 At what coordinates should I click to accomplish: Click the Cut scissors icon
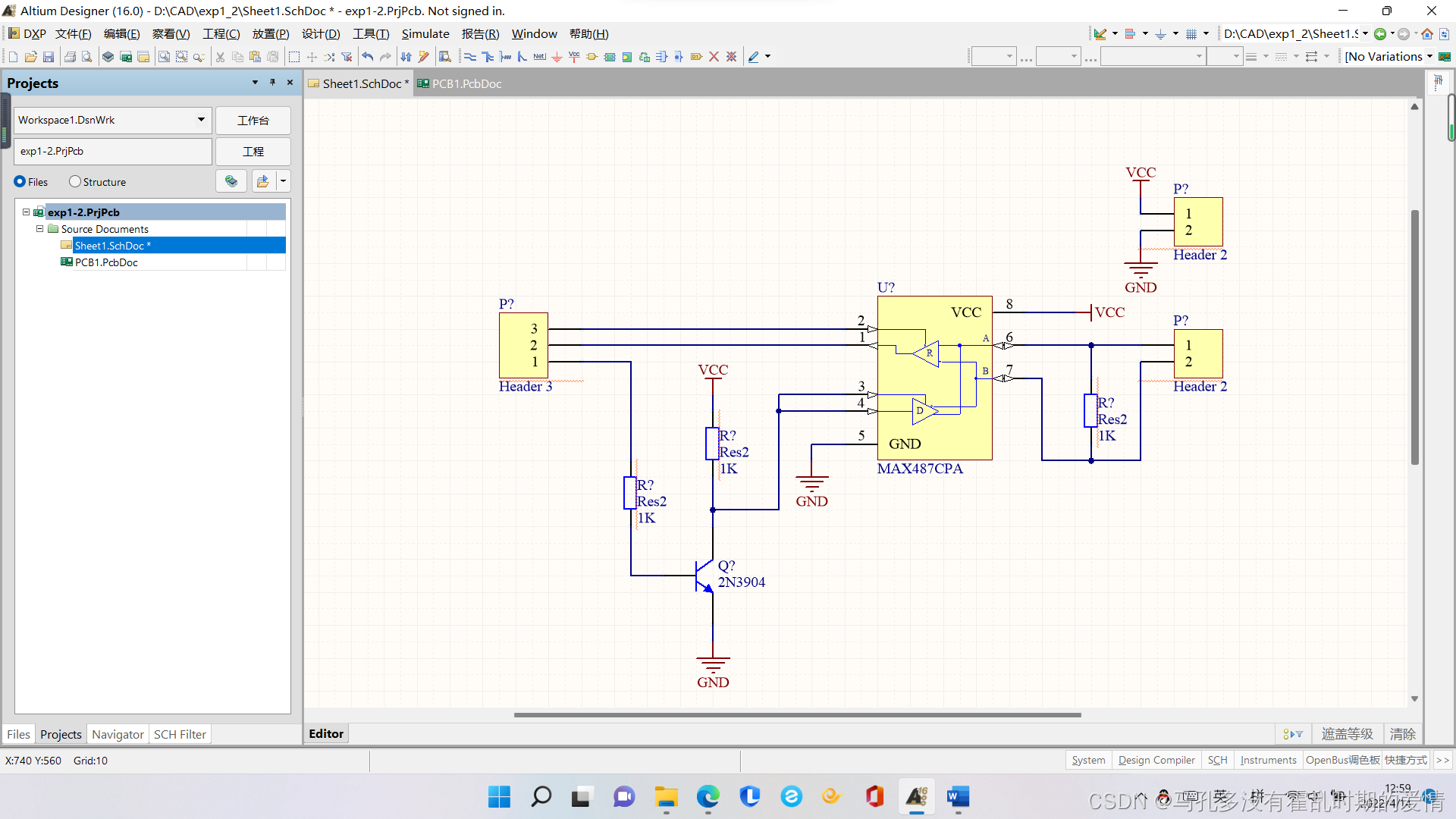[x=220, y=57]
